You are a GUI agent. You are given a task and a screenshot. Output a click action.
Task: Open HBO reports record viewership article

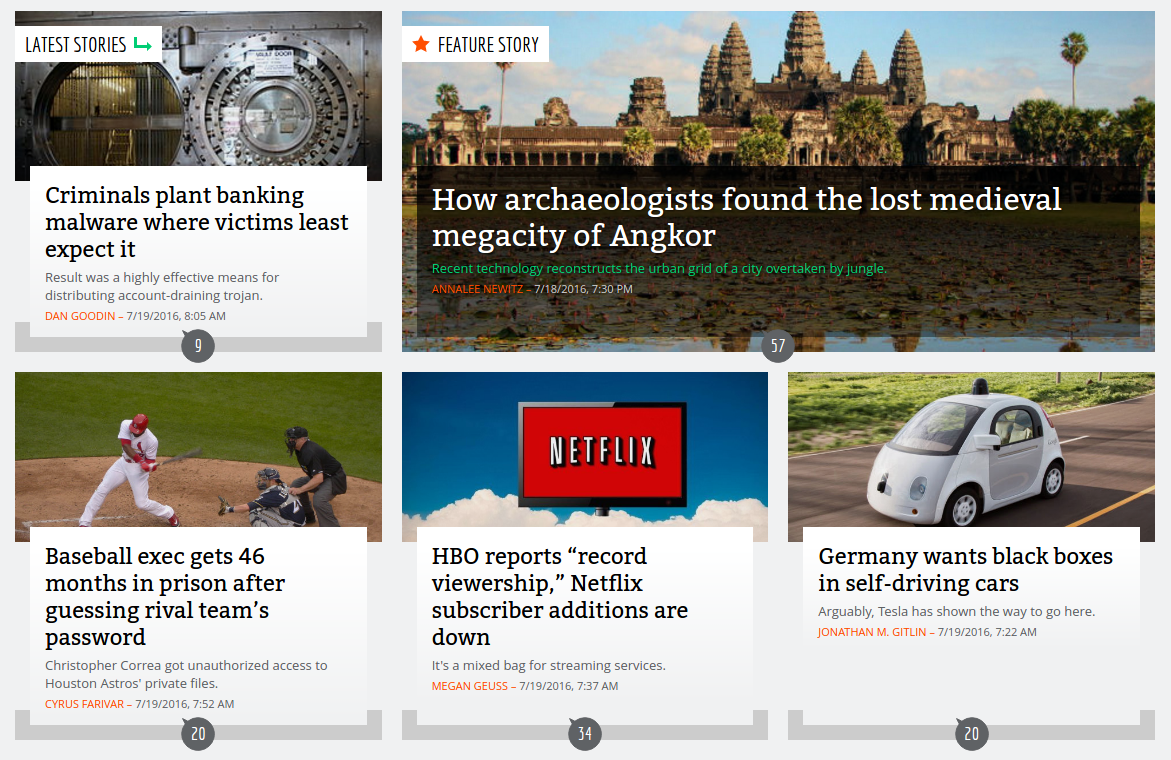(559, 597)
